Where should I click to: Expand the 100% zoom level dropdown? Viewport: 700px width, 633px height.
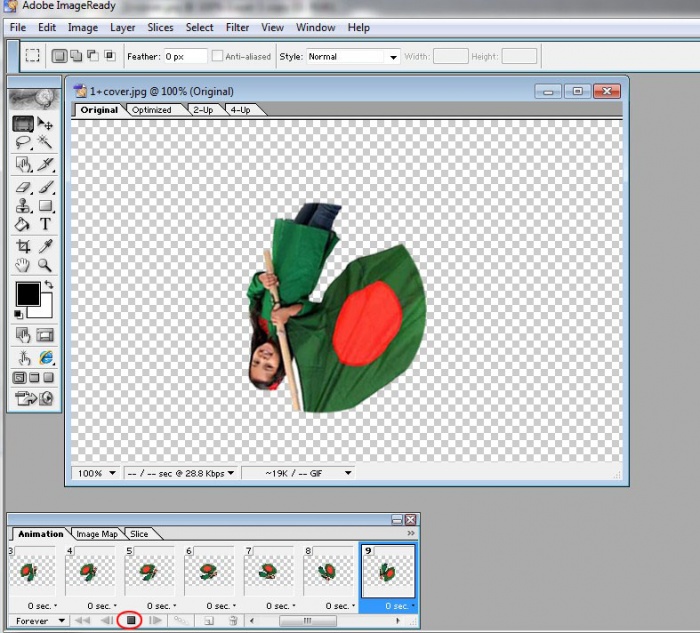tap(97, 473)
